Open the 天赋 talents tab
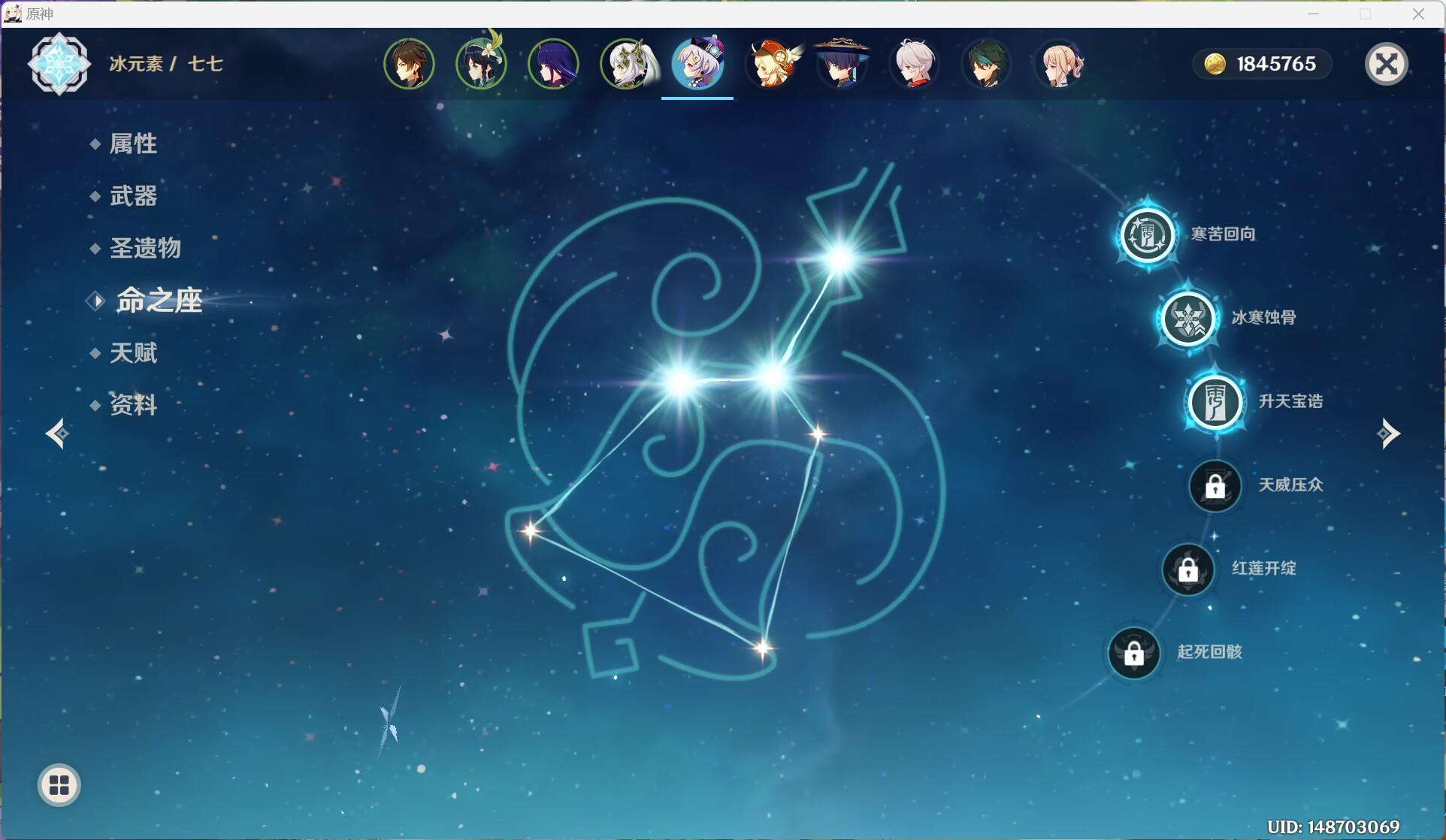 pos(133,352)
